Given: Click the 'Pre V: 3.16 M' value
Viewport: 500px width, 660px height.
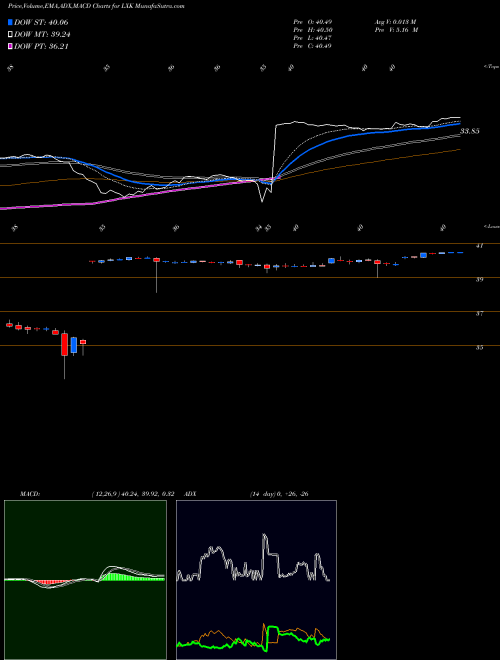Looking at the screenshot, I should [x=396, y=30].
